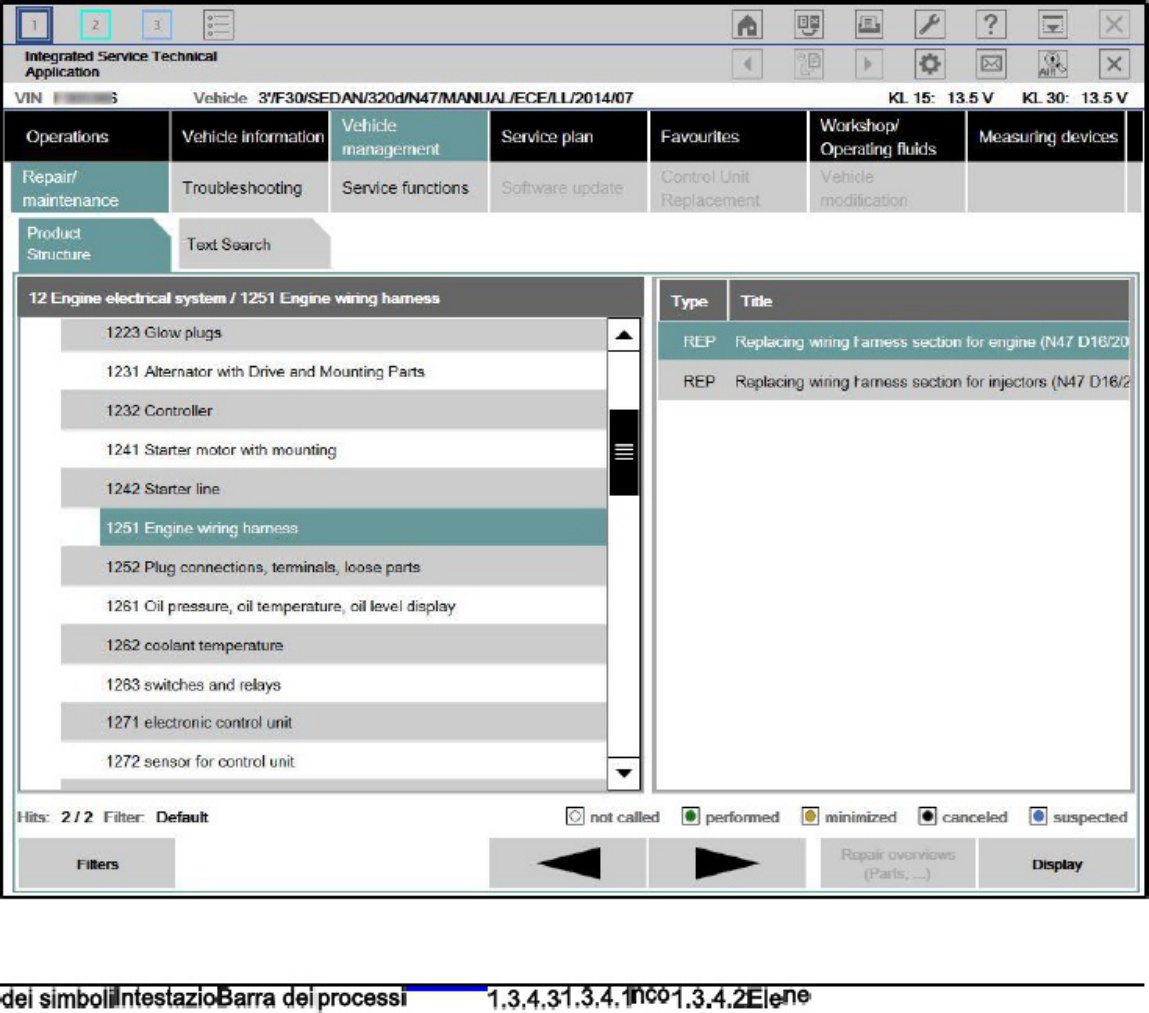Switch to process tab 3
This screenshot has height=1013, width=1149.
point(156,25)
